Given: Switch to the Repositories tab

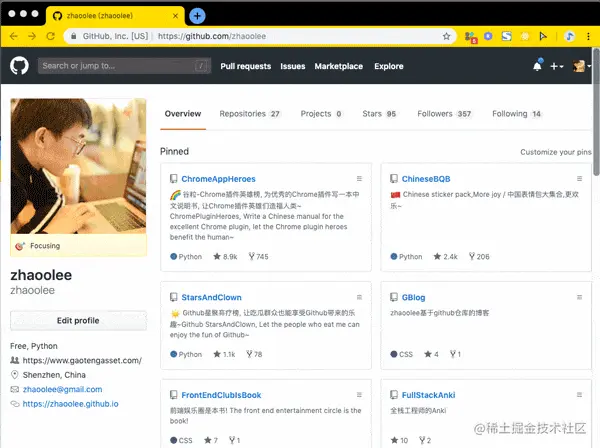Looking at the screenshot, I should [250, 114].
